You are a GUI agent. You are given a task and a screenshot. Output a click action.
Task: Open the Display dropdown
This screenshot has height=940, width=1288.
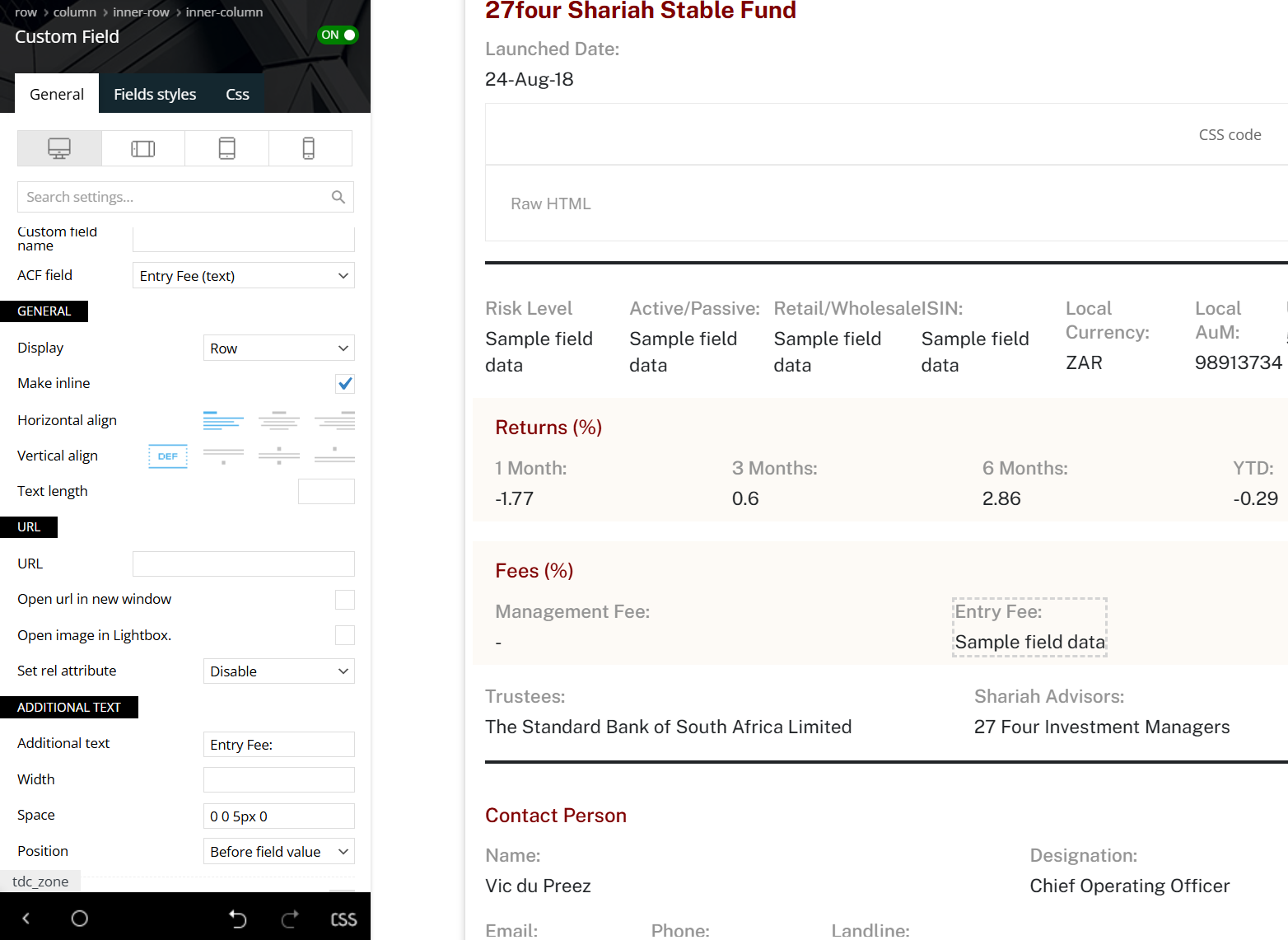(x=279, y=348)
